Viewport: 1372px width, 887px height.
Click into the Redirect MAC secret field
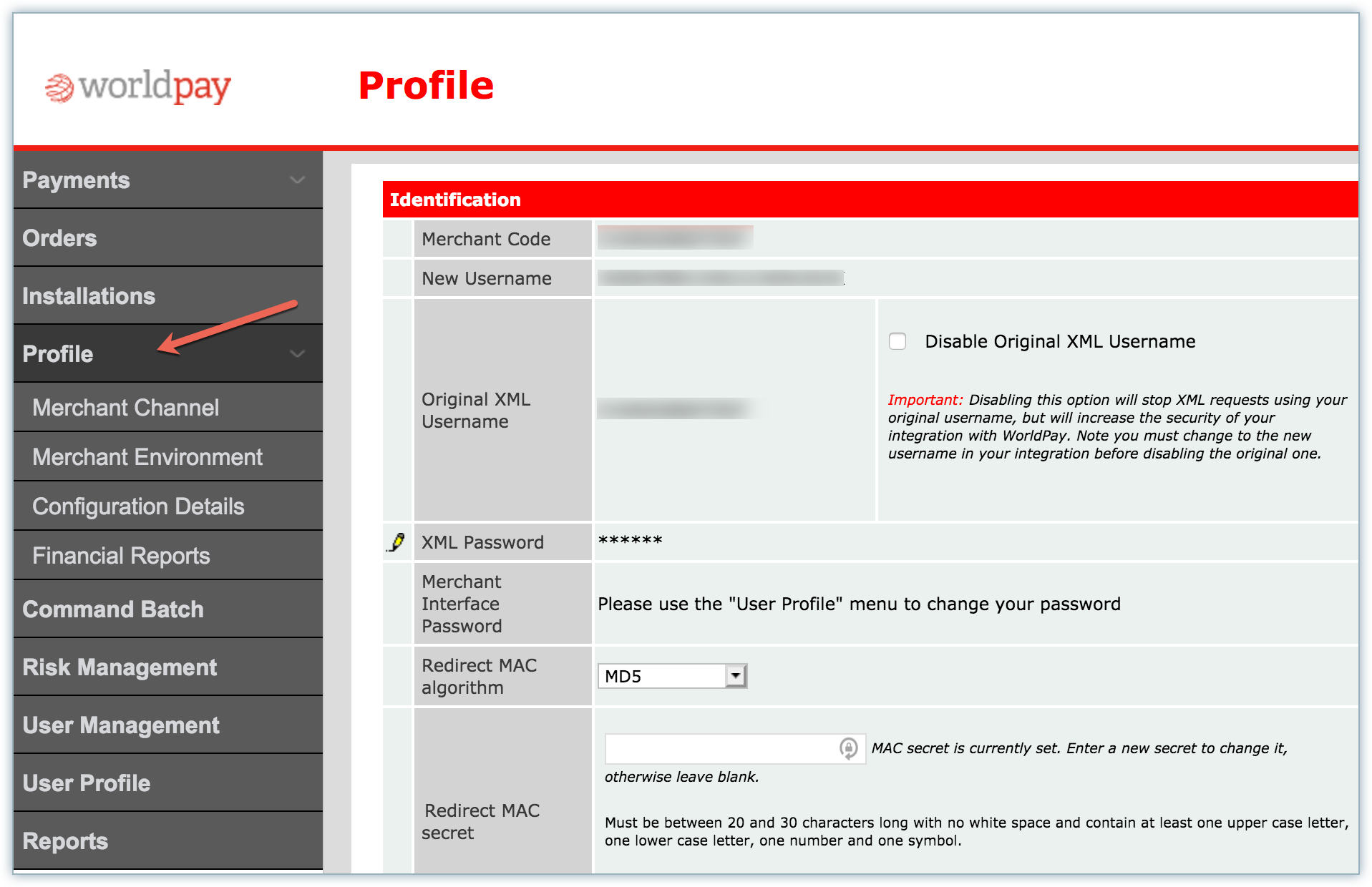coord(719,748)
